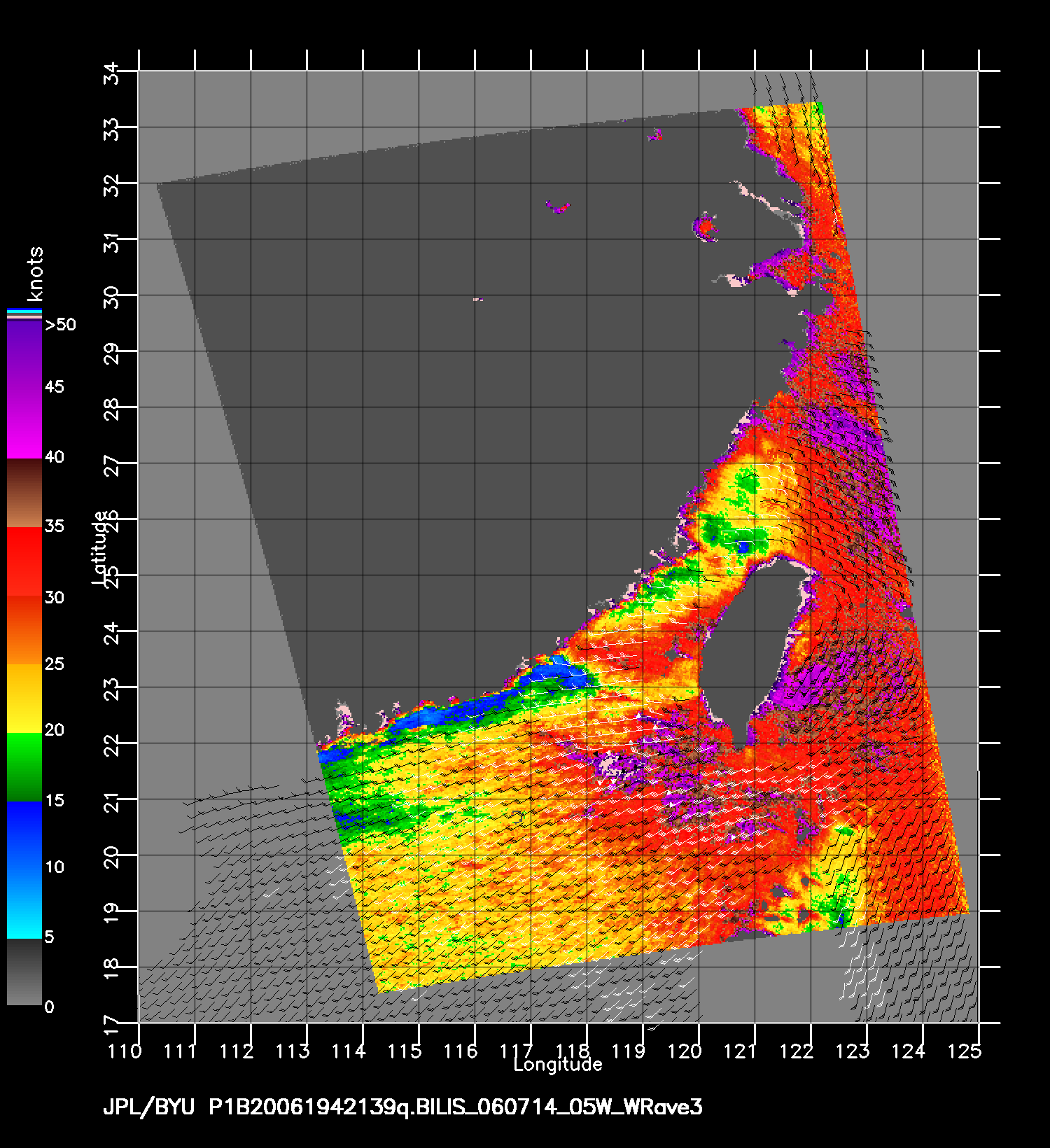This screenshot has width=1050, height=1148.
Task: Click the colorbar '25' knots label
Action: coord(55,664)
